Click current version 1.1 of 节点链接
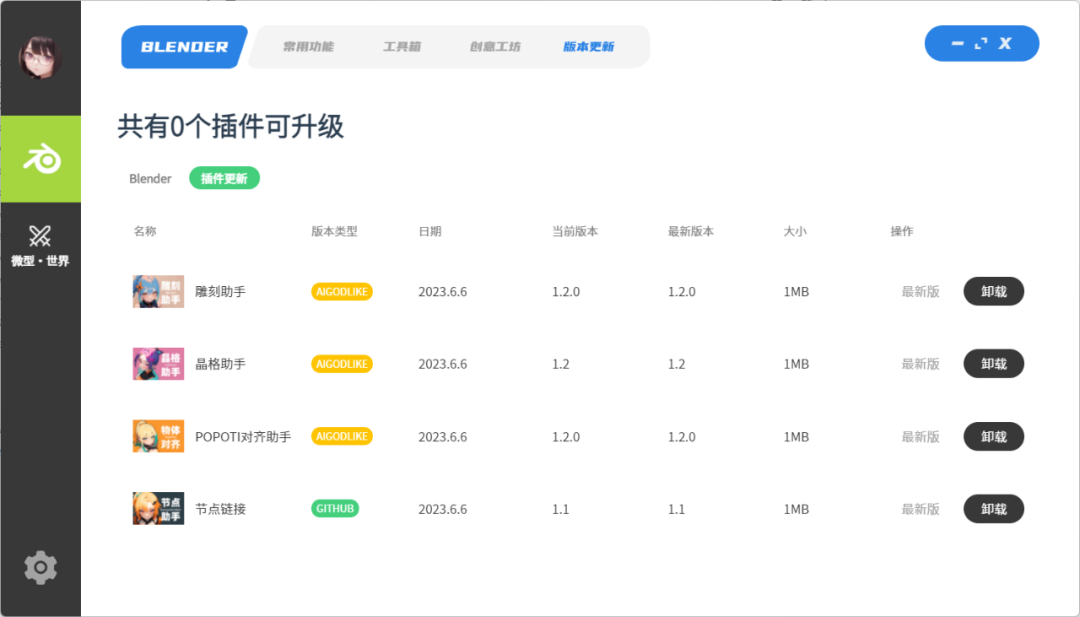Screen dimensions: 1080x617 point(561,509)
